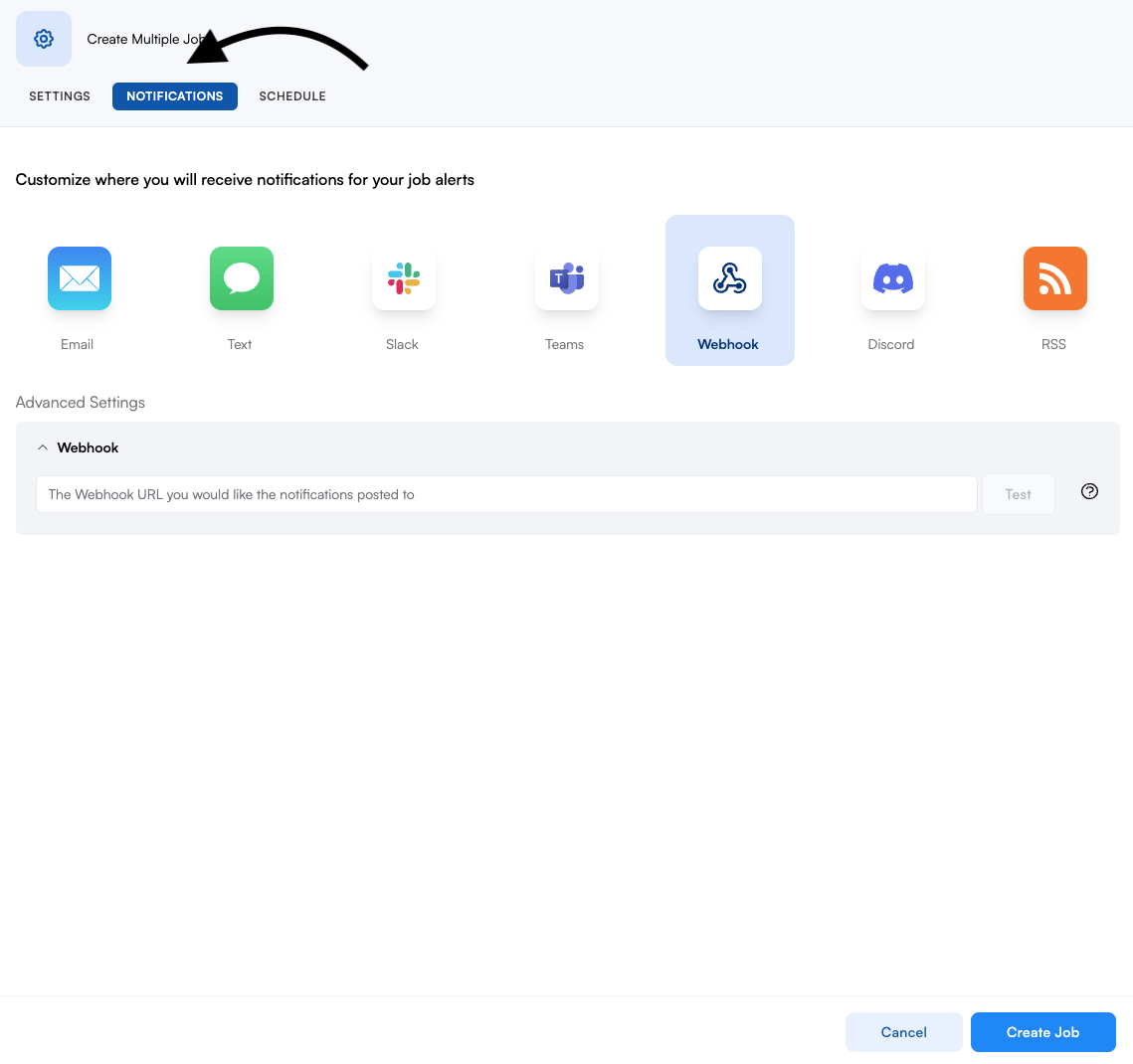
Task: Click the Advanced Settings heading text
Action: pyautogui.click(x=81, y=403)
